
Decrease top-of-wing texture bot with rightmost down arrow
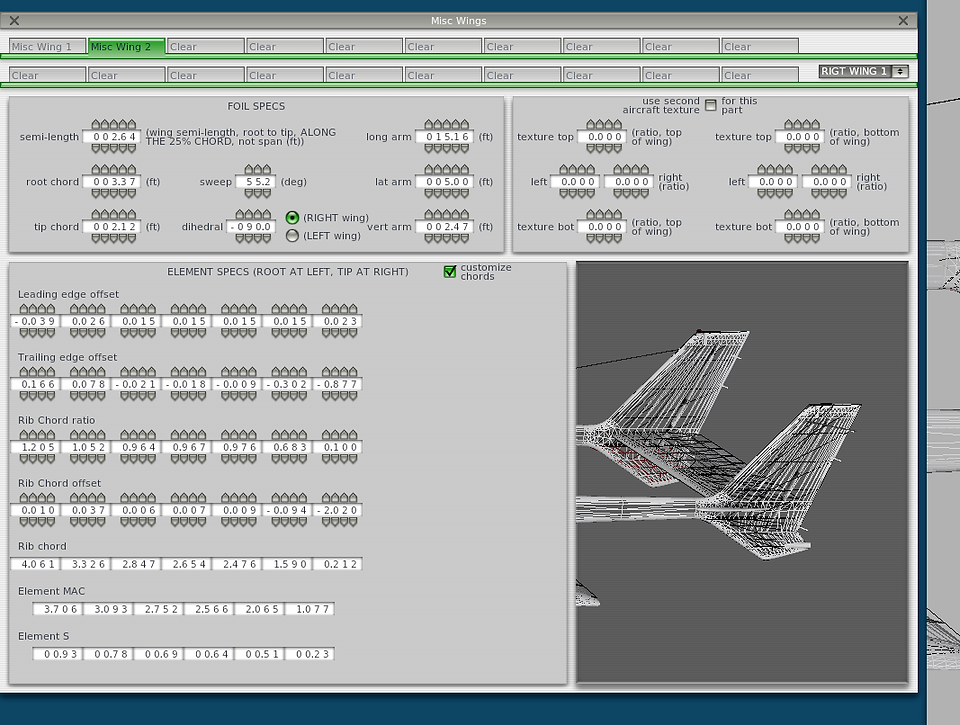coord(617,238)
